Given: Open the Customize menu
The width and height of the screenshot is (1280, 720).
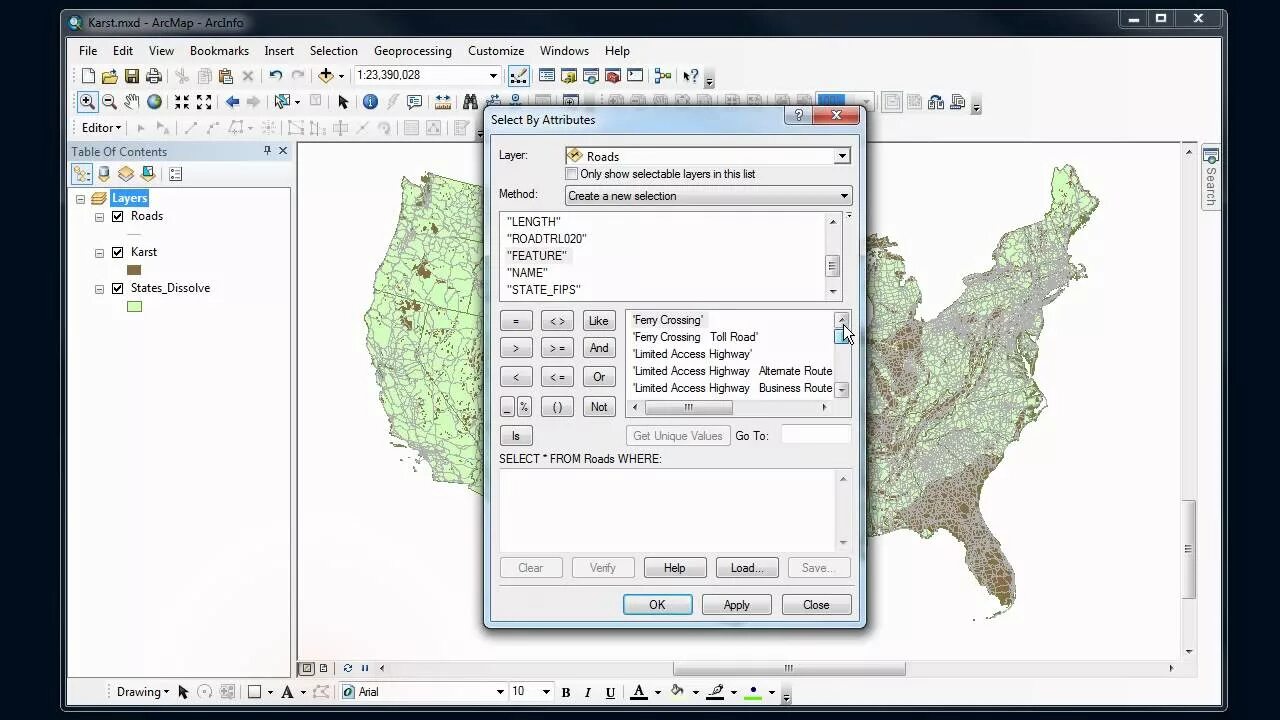Looking at the screenshot, I should click(x=496, y=51).
